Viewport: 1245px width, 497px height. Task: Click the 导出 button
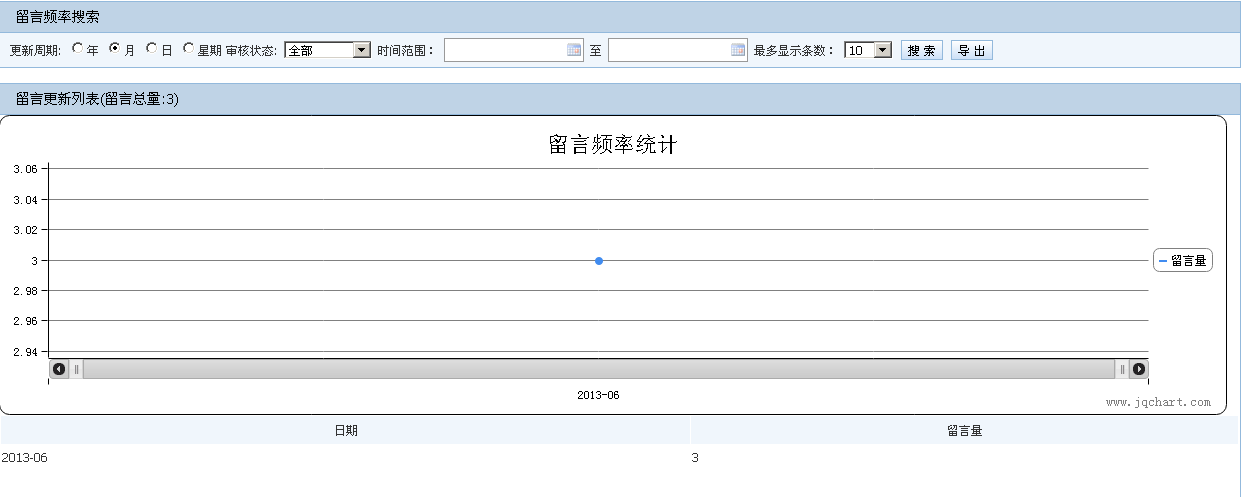[972, 50]
